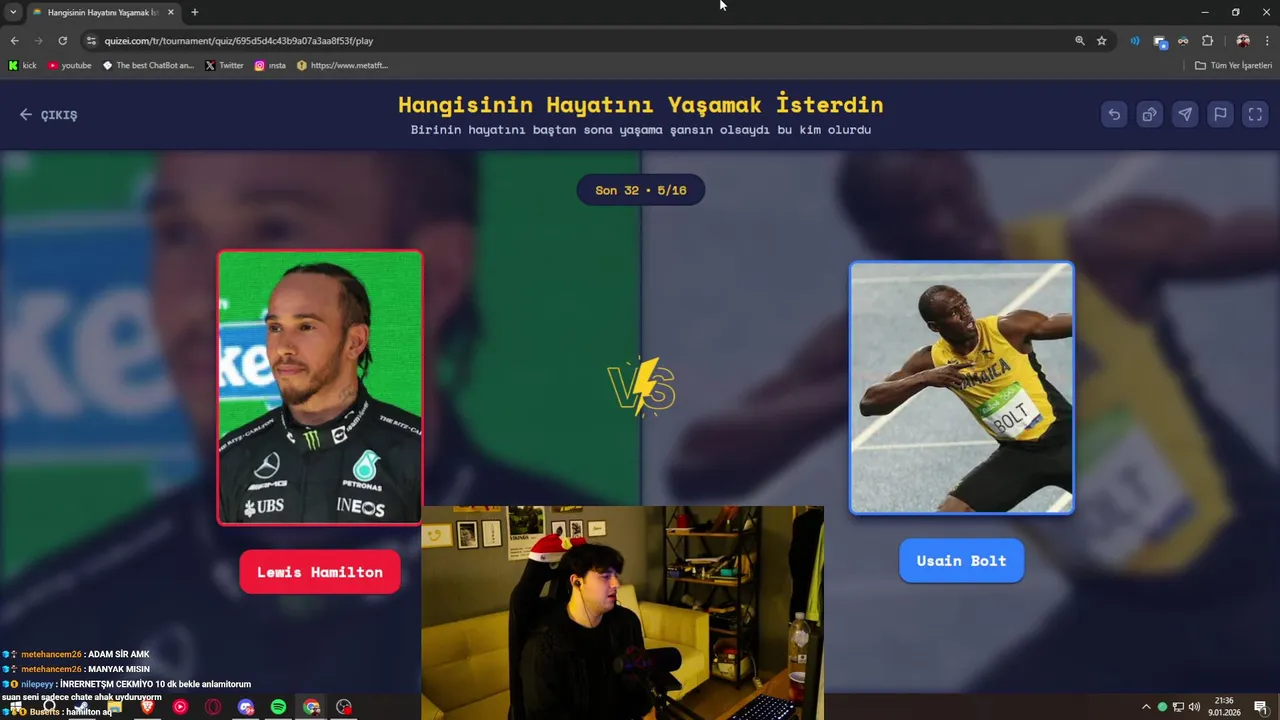1280x720 pixels.
Task: Open the Extensions puzzle icon
Action: click(1207, 41)
